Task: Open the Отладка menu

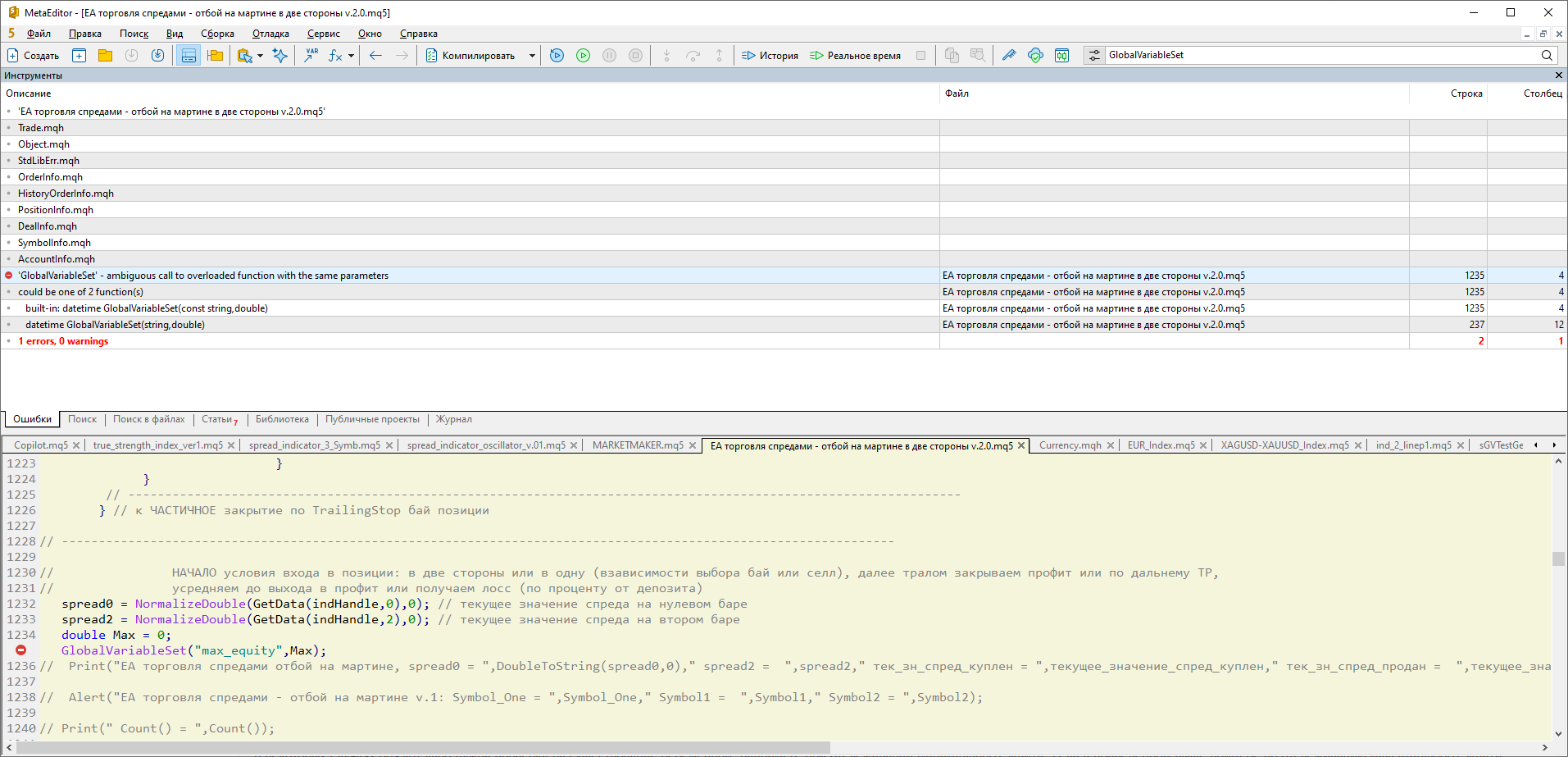Action: [x=270, y=34]
